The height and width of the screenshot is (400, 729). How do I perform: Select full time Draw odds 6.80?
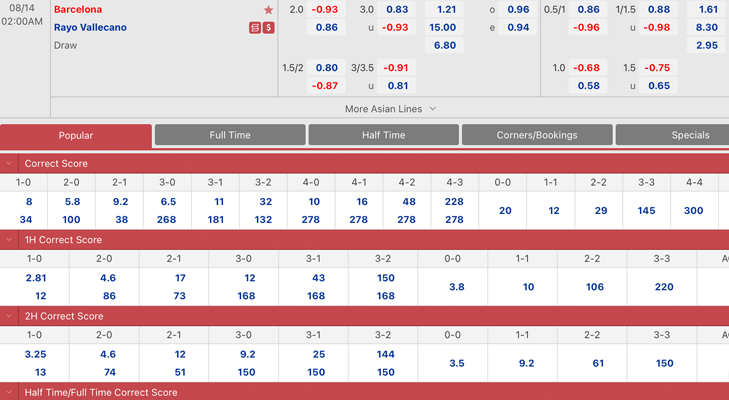pyautogui.click(x=444, y=46)
